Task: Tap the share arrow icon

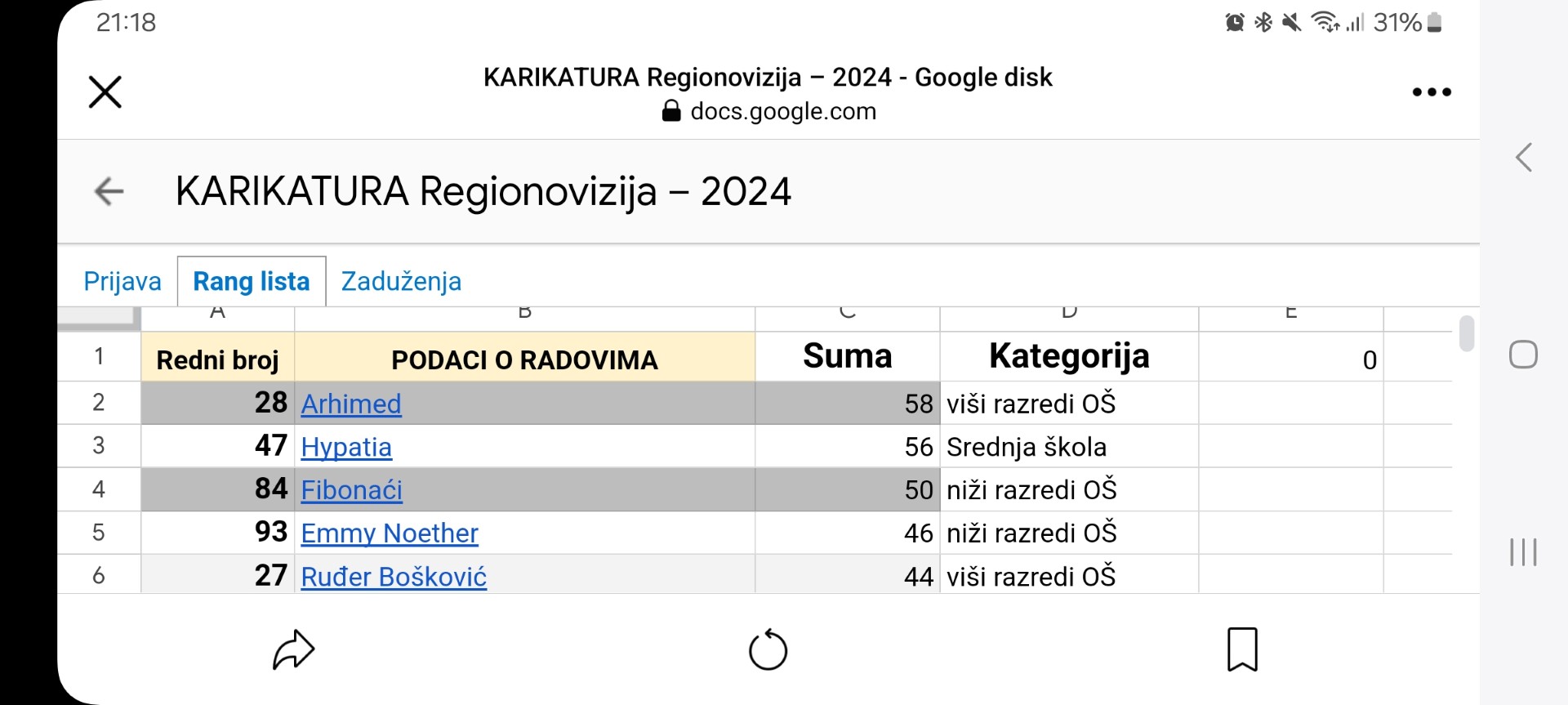Action: (293, 649)
